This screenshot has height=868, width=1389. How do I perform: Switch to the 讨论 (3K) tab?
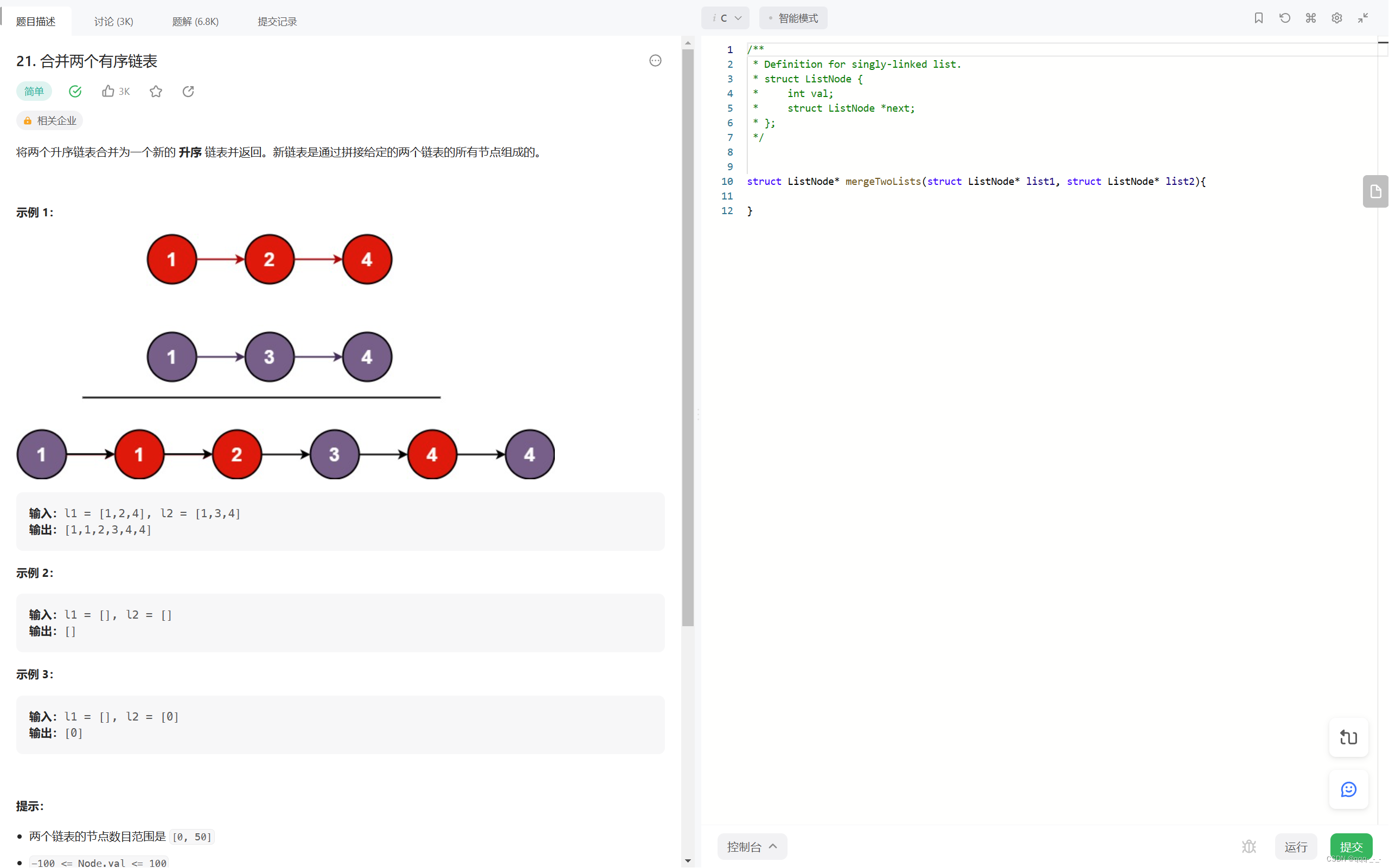[114, 21]
